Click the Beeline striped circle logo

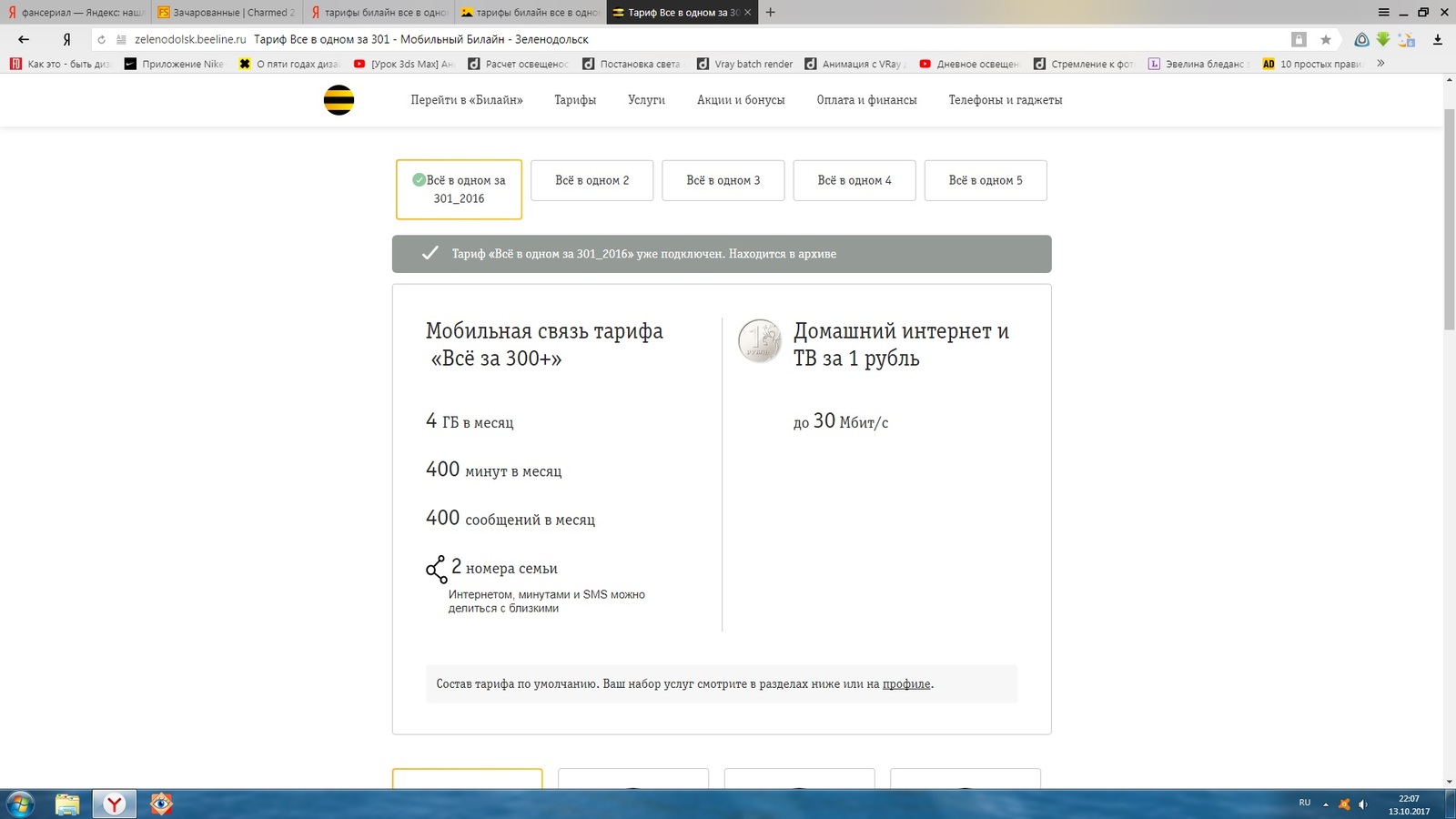[339, 99]
